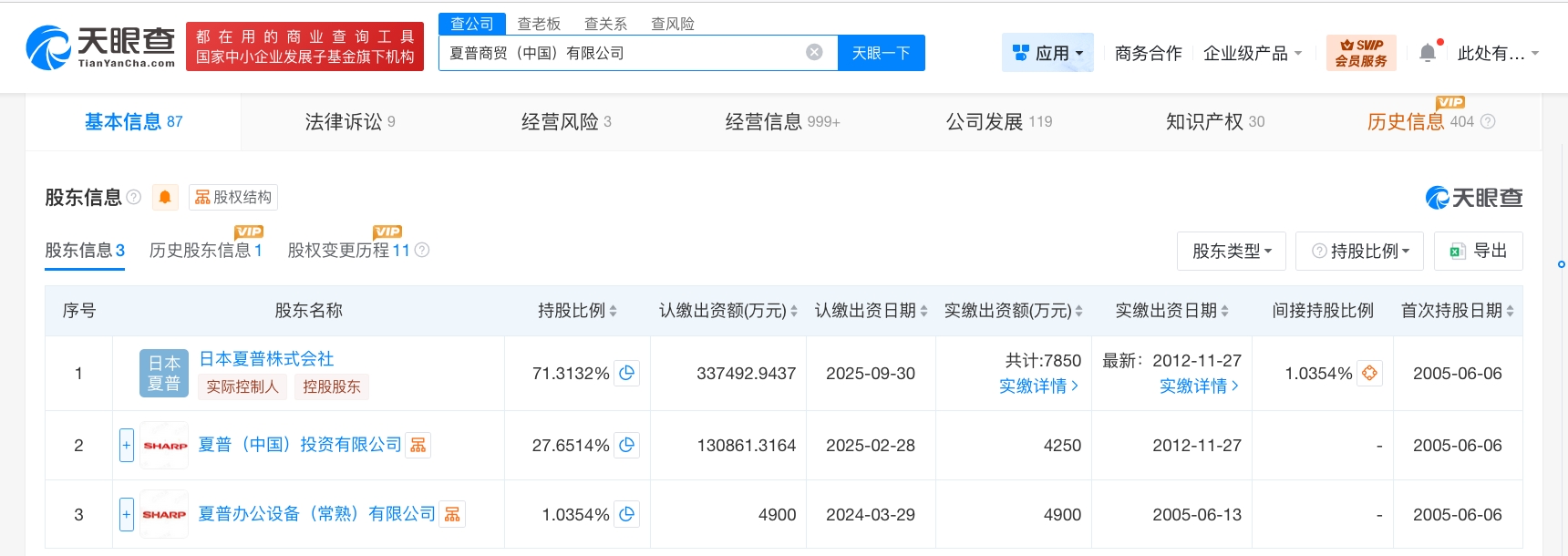The width and height of the screenshot is (1568, 556).
Task: Open pie chart icon for 27.6514% holding
Action: [x=626, y=445]
